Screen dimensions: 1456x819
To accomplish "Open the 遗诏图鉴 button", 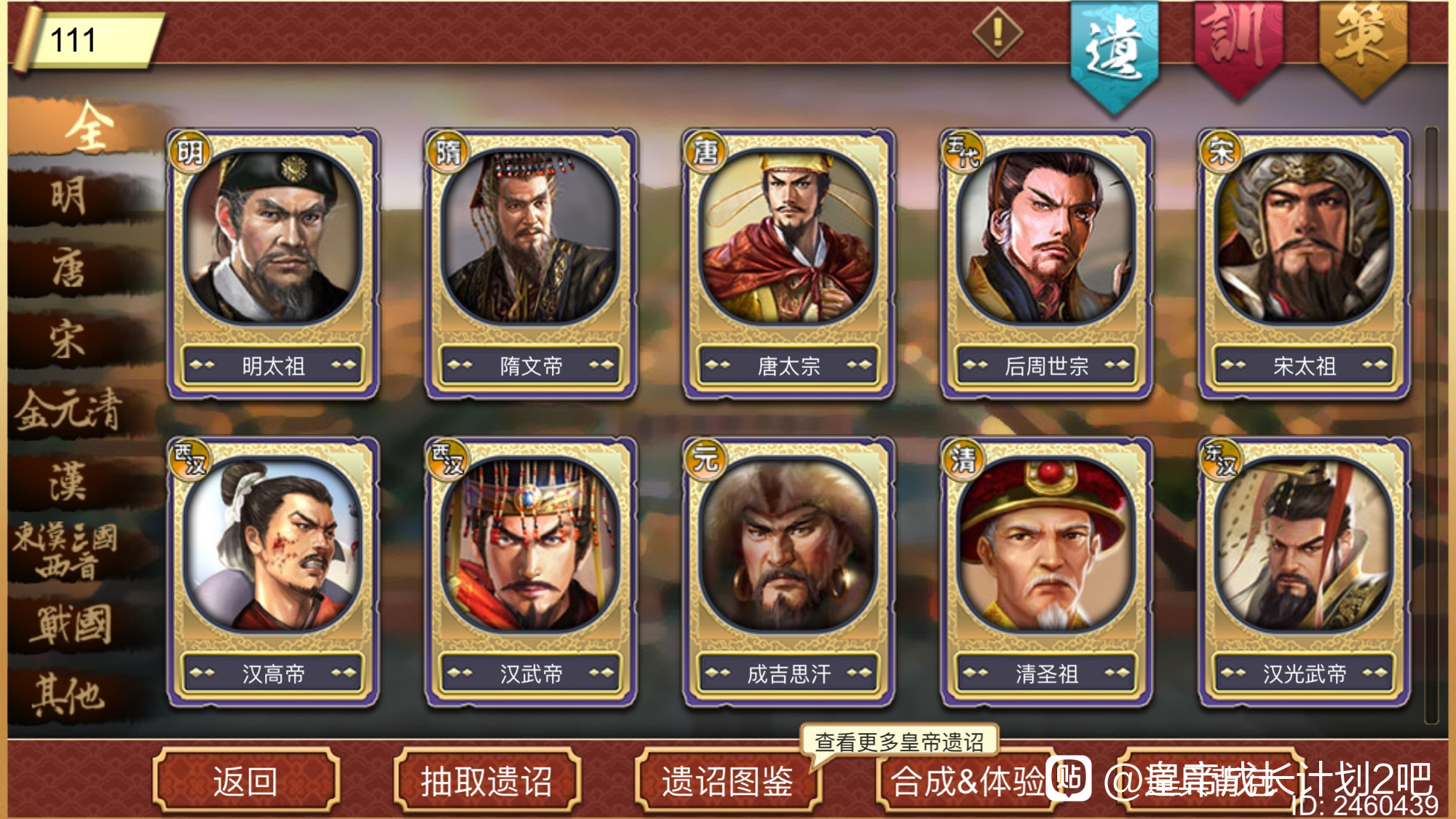I will (728, 781).
